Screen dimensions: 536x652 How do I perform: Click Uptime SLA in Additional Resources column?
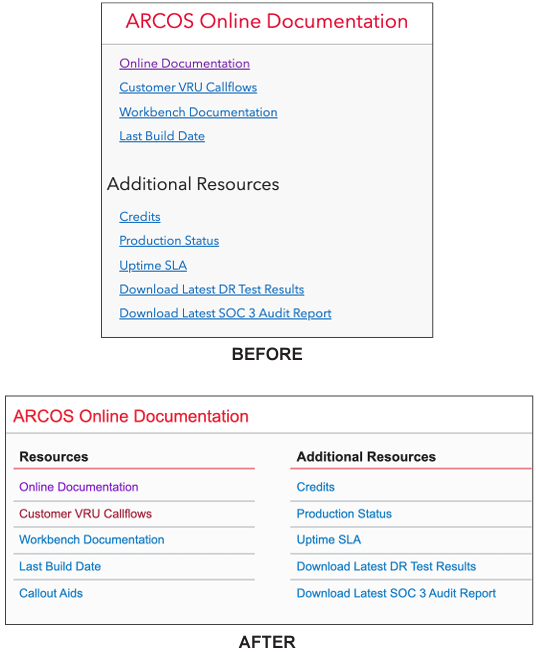329,540
